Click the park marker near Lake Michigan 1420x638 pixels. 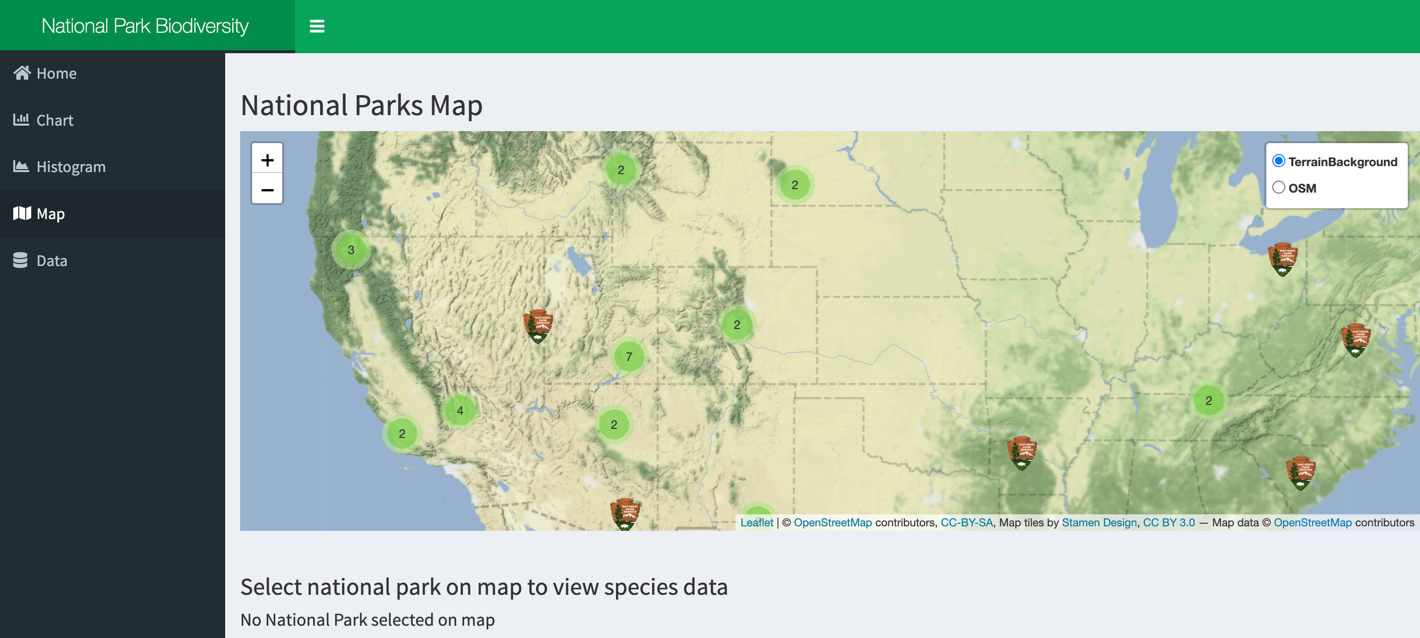pyautogui.click(x=1283, y=258)
